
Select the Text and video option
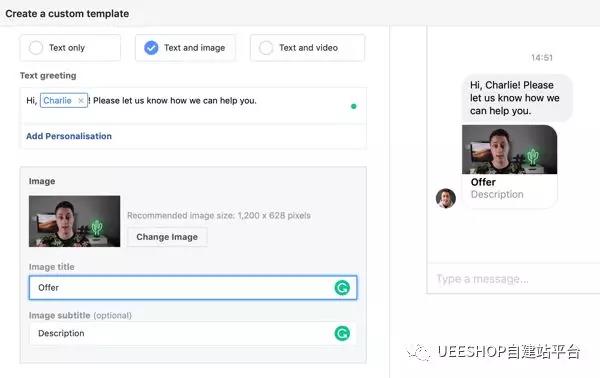pyautogui.click(x=307, y=48)
